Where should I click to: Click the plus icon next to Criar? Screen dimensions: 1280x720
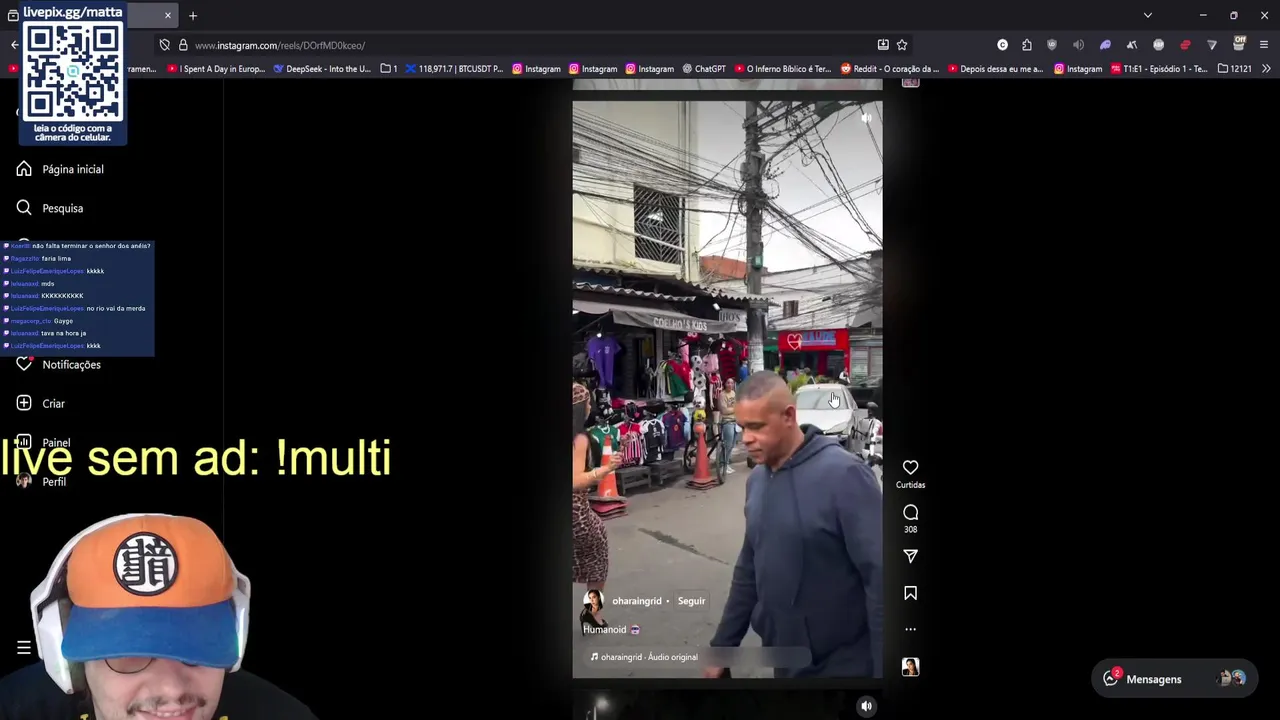24,403
